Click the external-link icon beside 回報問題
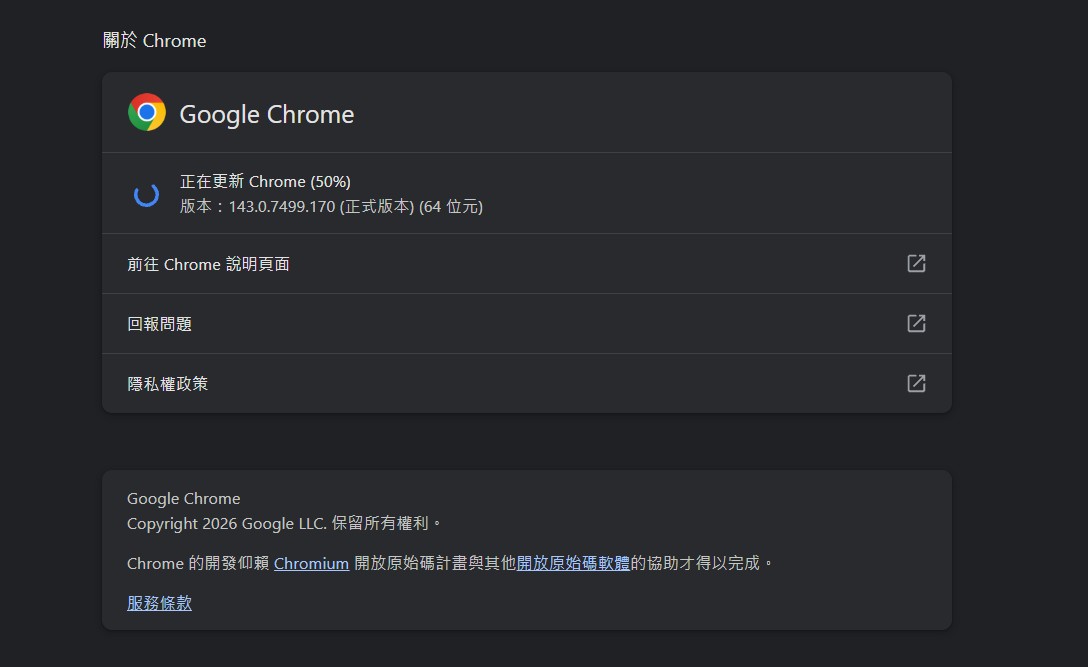The image size is (1088, 667). pyautogui.click(x=915, y=323)
